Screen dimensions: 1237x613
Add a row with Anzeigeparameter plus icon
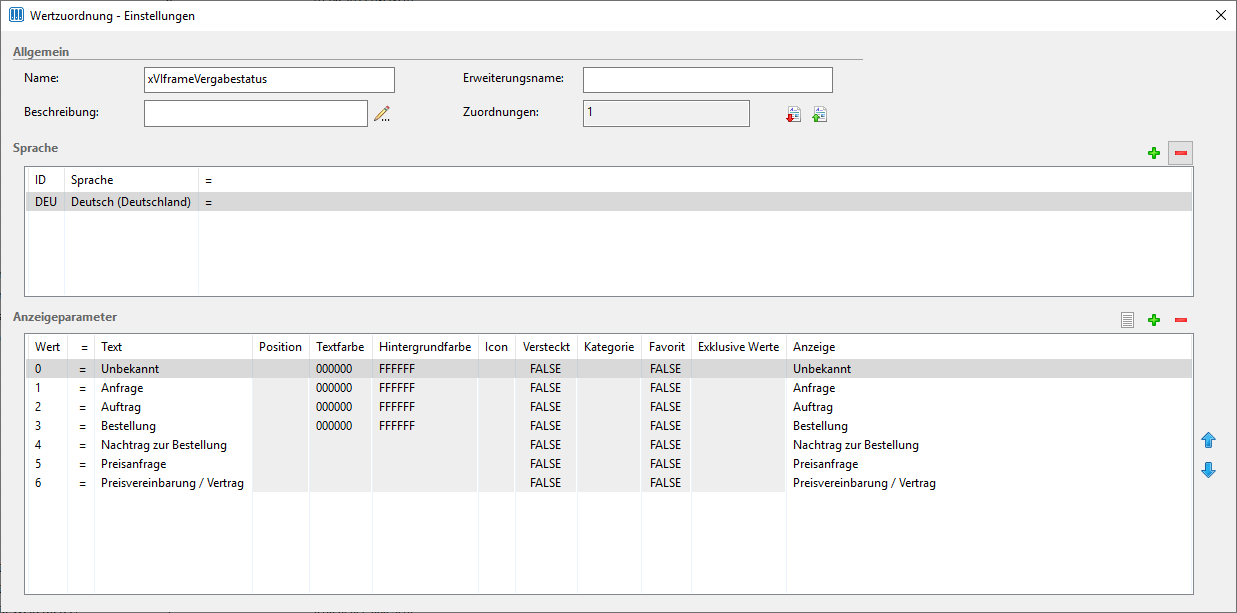1154,320
